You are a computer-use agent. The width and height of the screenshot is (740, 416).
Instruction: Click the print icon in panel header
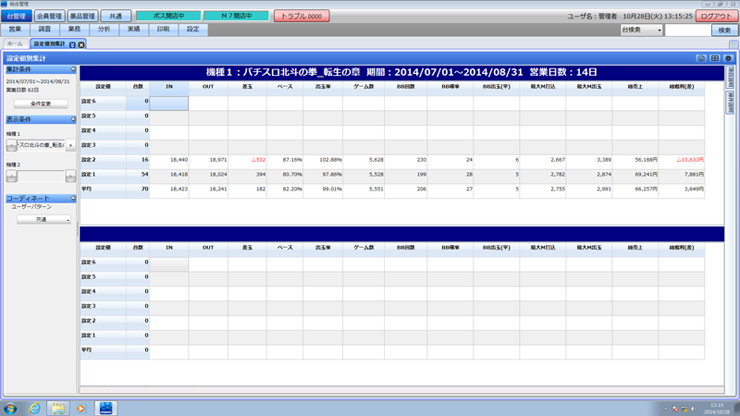(701, 58)
